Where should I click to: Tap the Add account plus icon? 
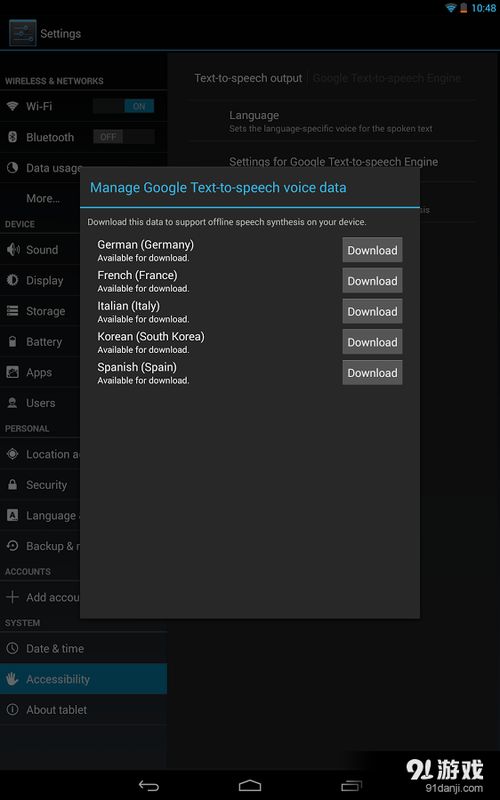click(12, 597)
